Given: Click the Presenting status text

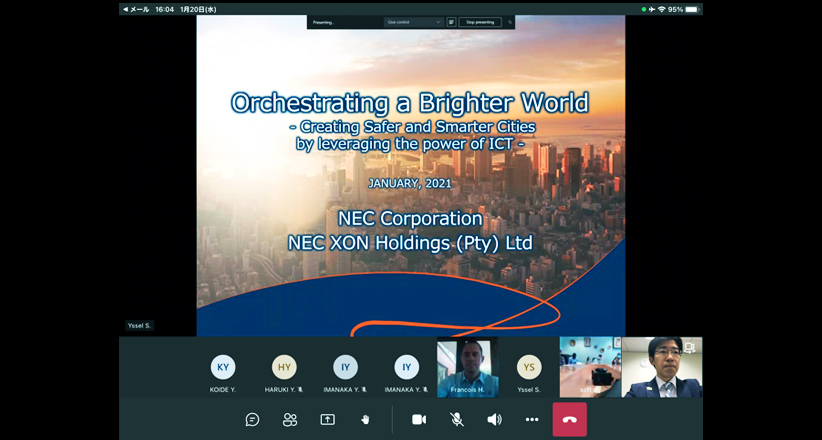Looking at the screenshot, I should pos(323,22).
